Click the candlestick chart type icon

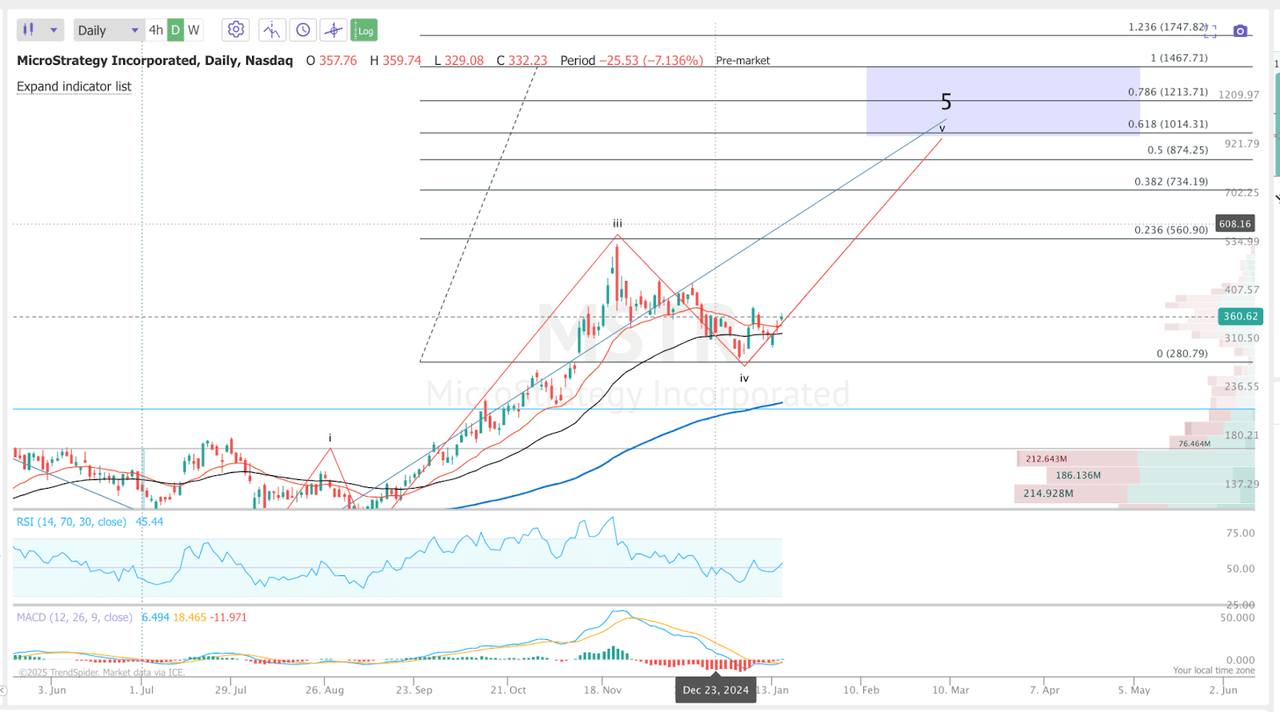click(x=28, y=29)
